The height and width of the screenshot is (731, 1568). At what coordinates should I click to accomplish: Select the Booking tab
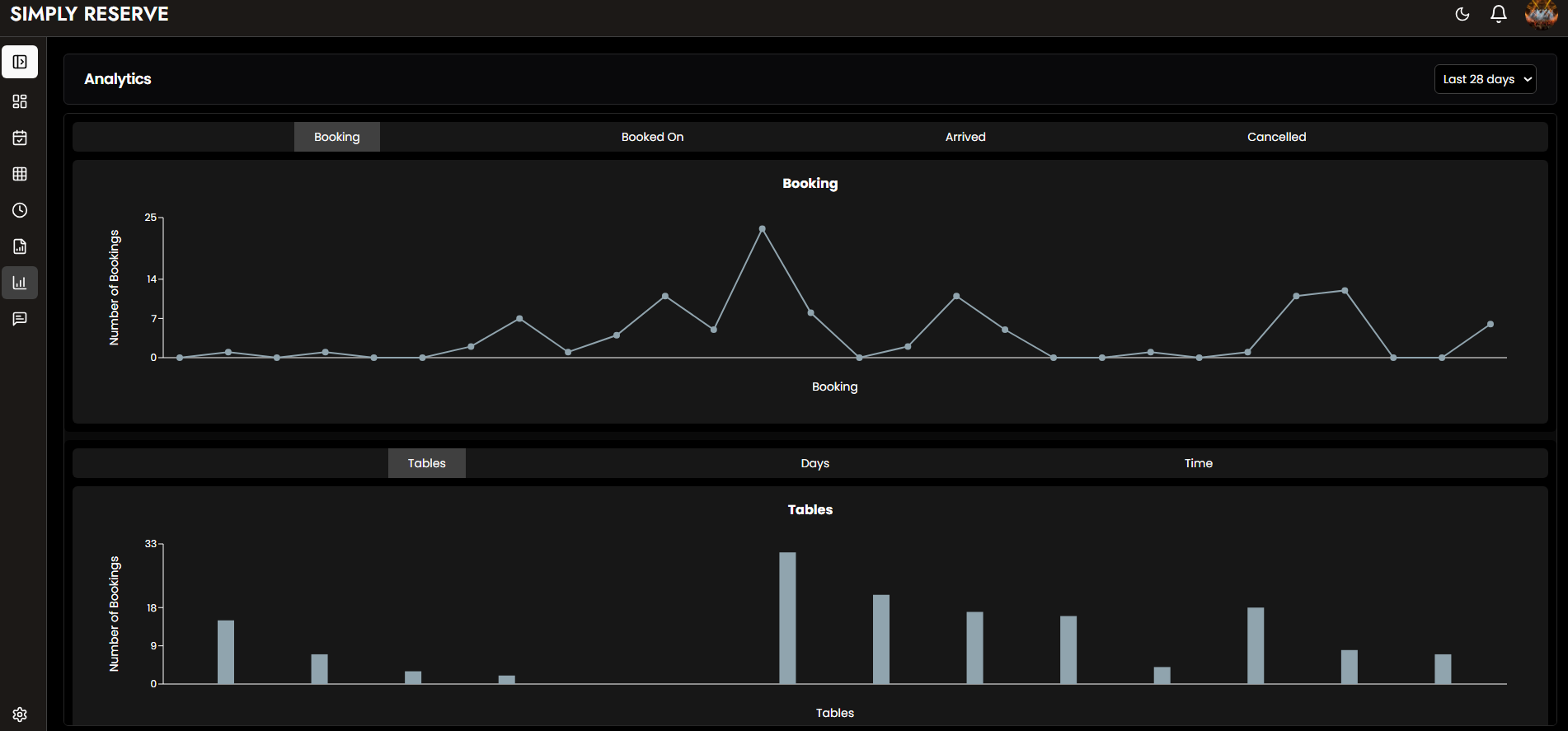pos(336,137)
